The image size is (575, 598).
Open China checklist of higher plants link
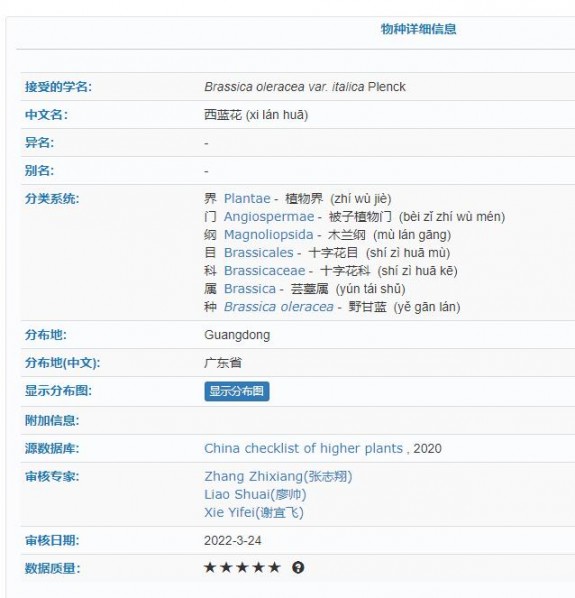[304, 448]
